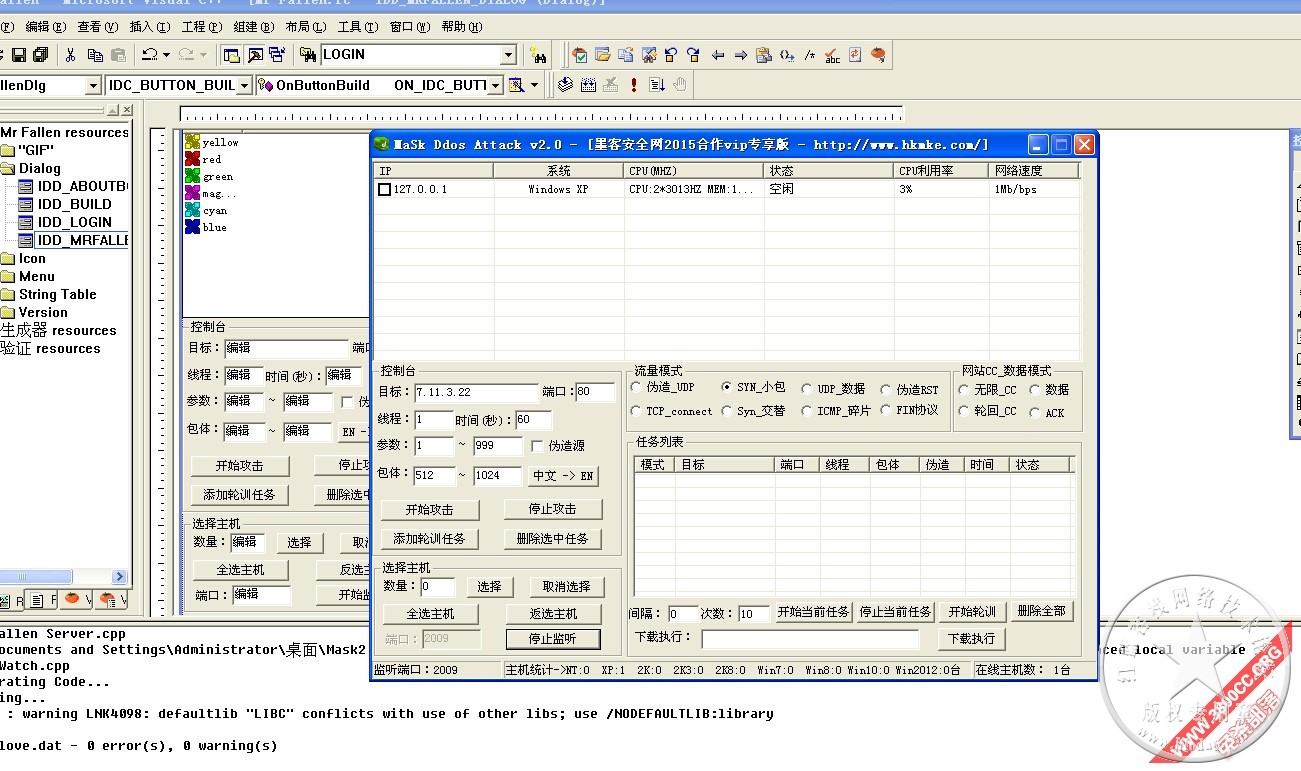
Task: Click the spell-check 'abc' toolbar icon
Action: pyautogui.click(x=832, y=55)
